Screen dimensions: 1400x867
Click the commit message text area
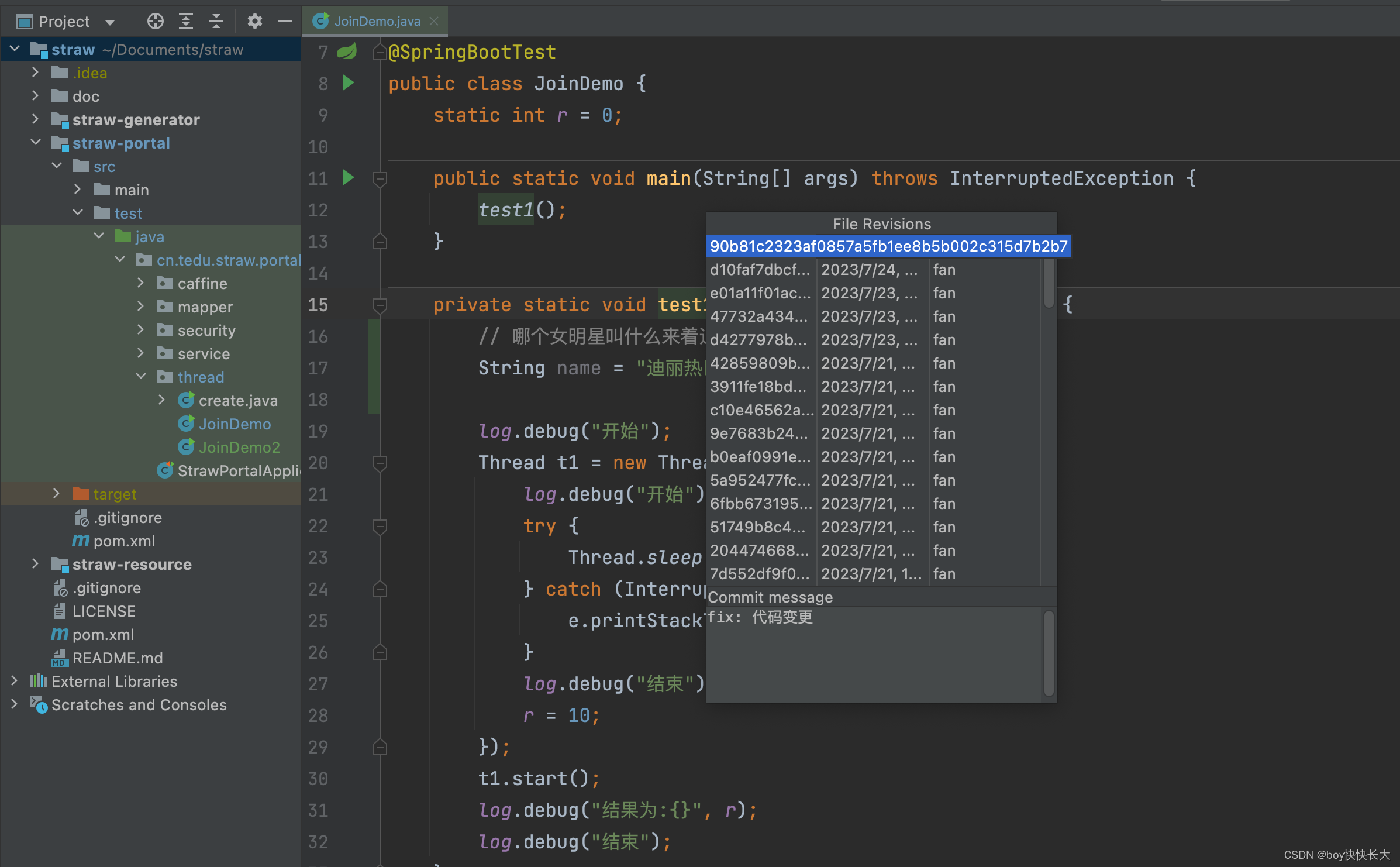point(874,654)
